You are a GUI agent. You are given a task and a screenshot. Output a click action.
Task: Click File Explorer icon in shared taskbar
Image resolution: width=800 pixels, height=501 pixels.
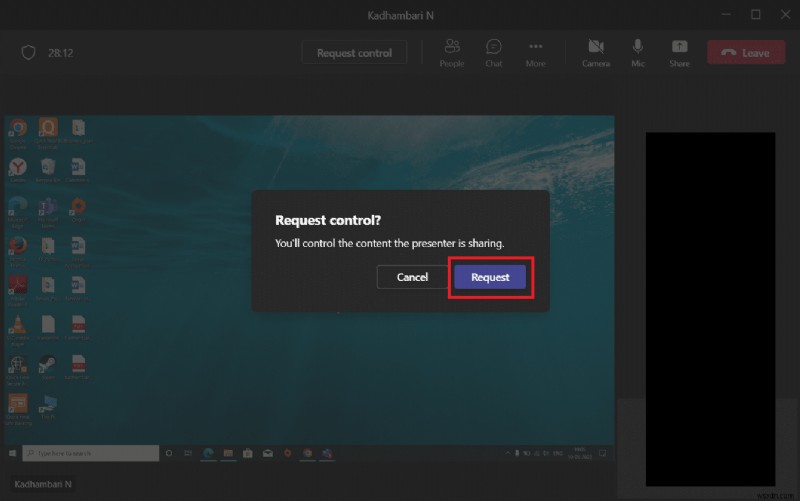[x=228, y=453]
